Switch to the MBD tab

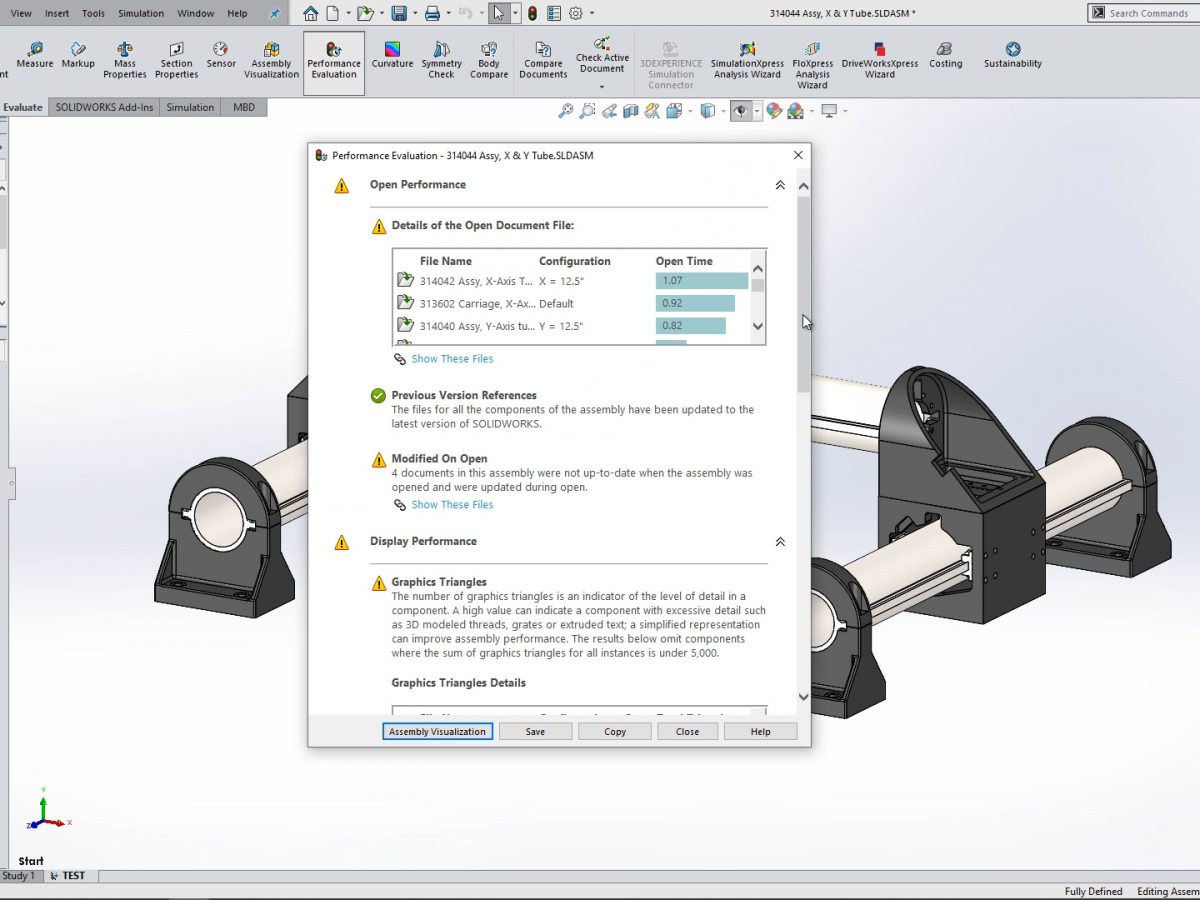pos(244,107)
